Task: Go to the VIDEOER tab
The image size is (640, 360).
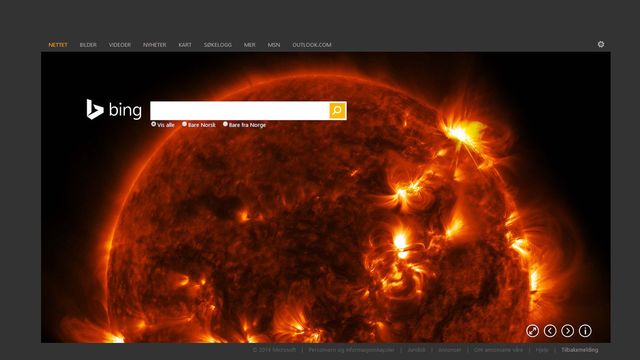Action: click(120, 45)
